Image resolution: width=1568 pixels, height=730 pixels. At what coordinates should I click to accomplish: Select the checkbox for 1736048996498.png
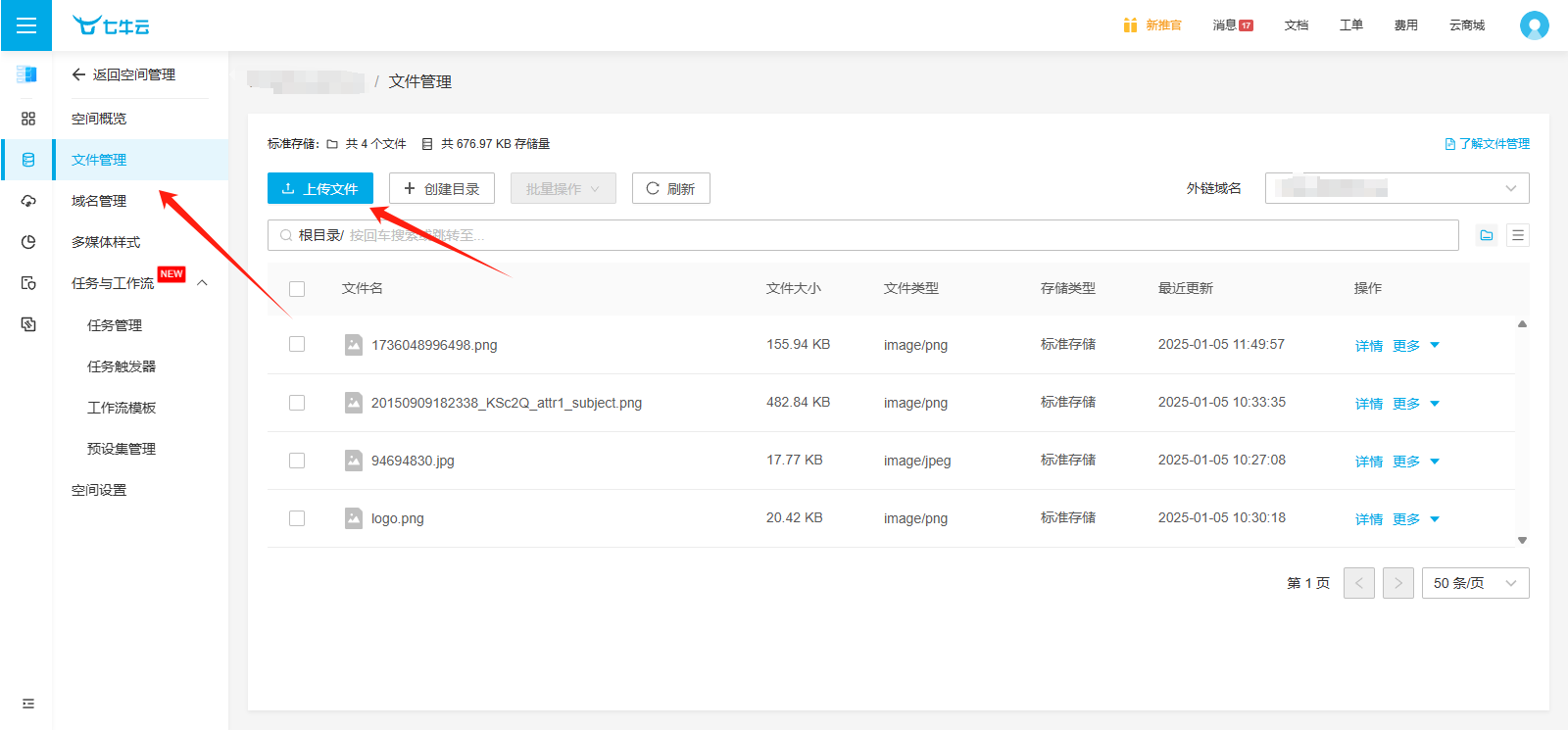[297, 344]
